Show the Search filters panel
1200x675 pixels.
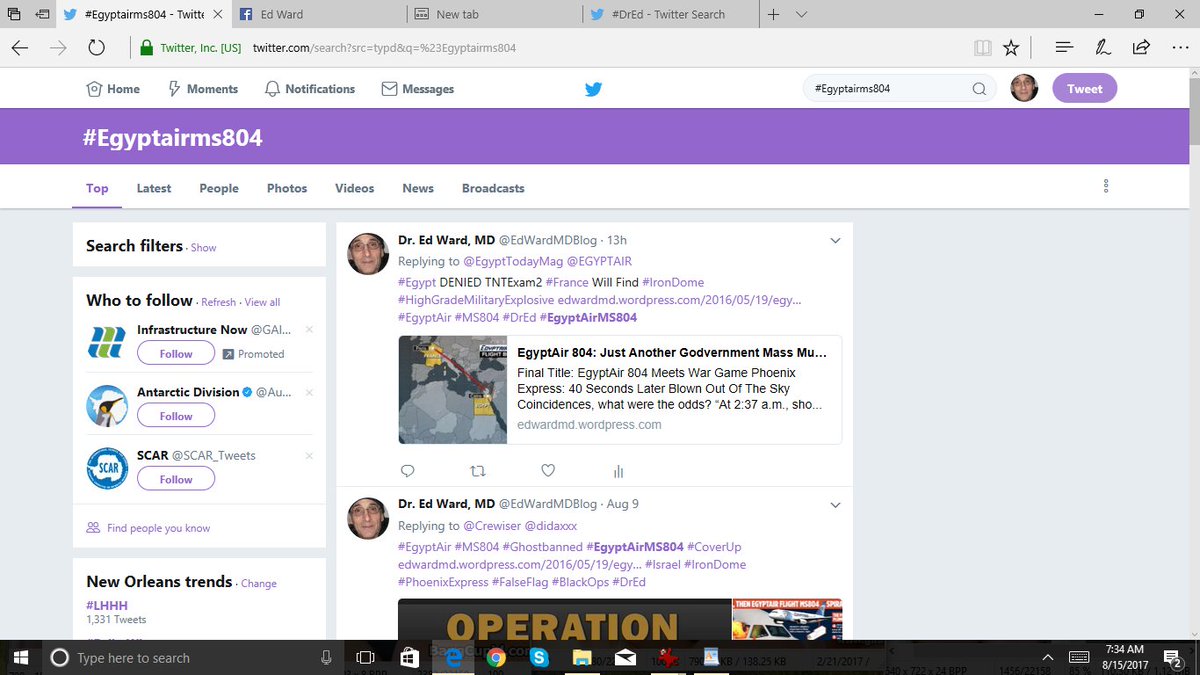pos(203,248)
